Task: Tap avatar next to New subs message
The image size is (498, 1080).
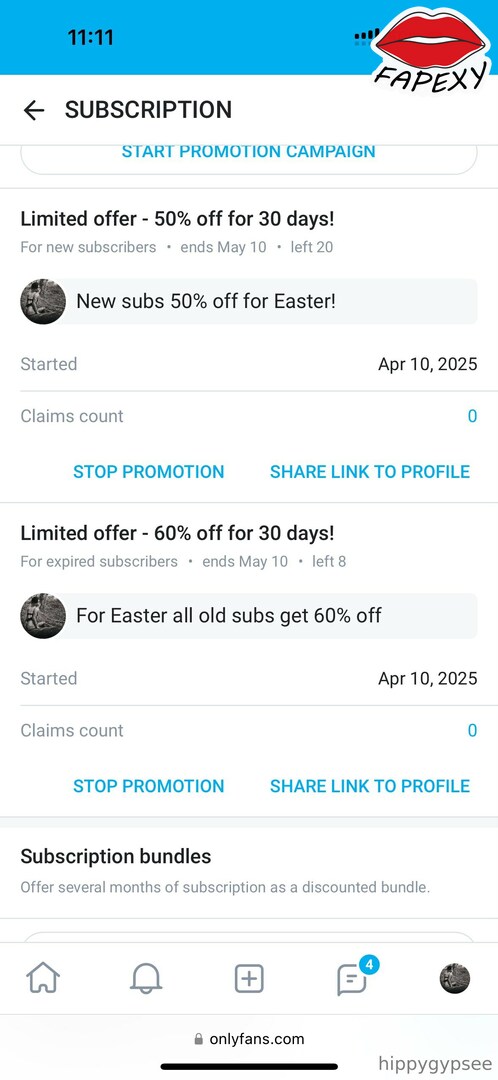Action: coord(43,302)
